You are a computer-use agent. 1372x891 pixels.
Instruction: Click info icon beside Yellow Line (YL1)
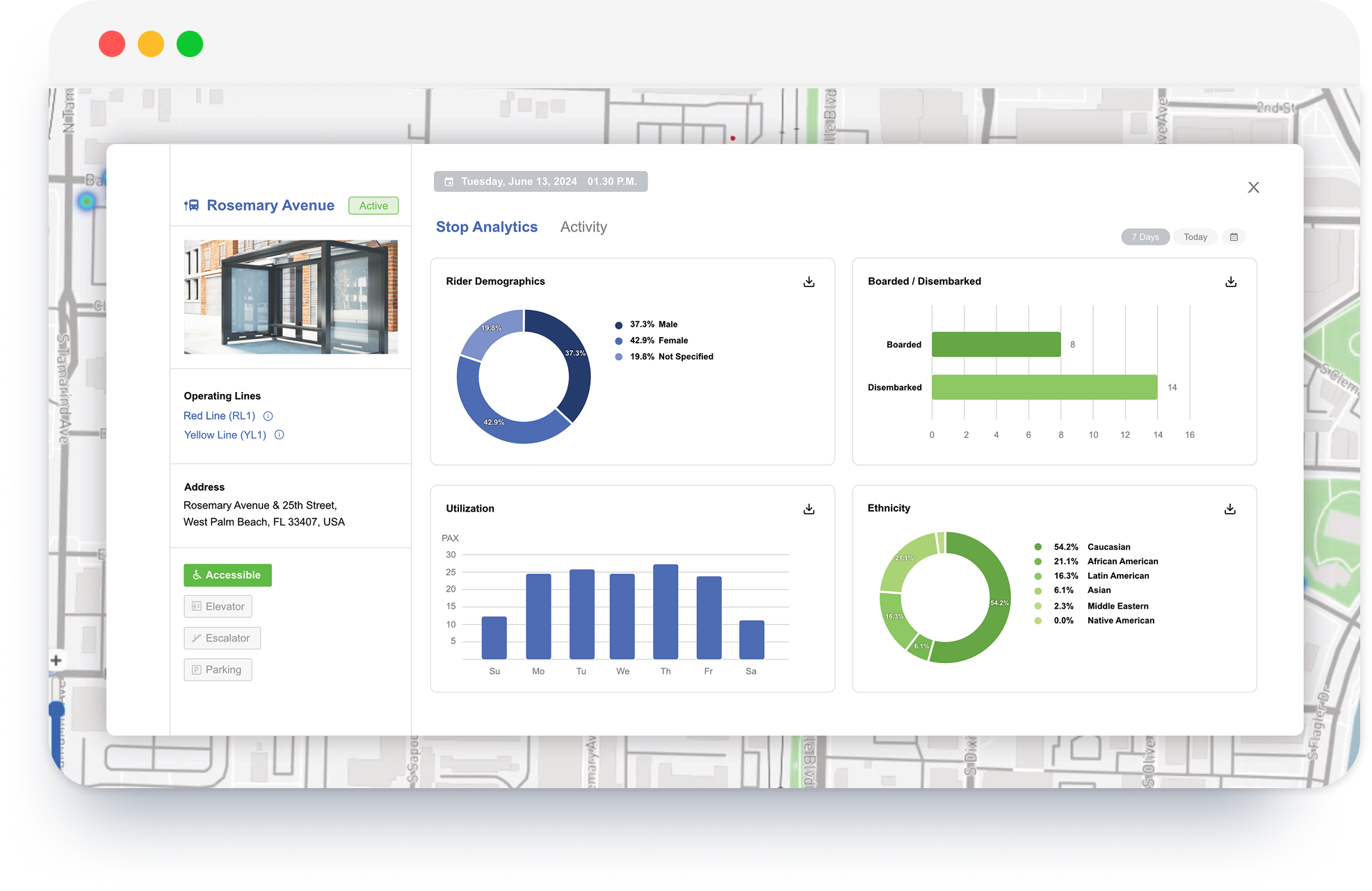[x=279, y=435]
